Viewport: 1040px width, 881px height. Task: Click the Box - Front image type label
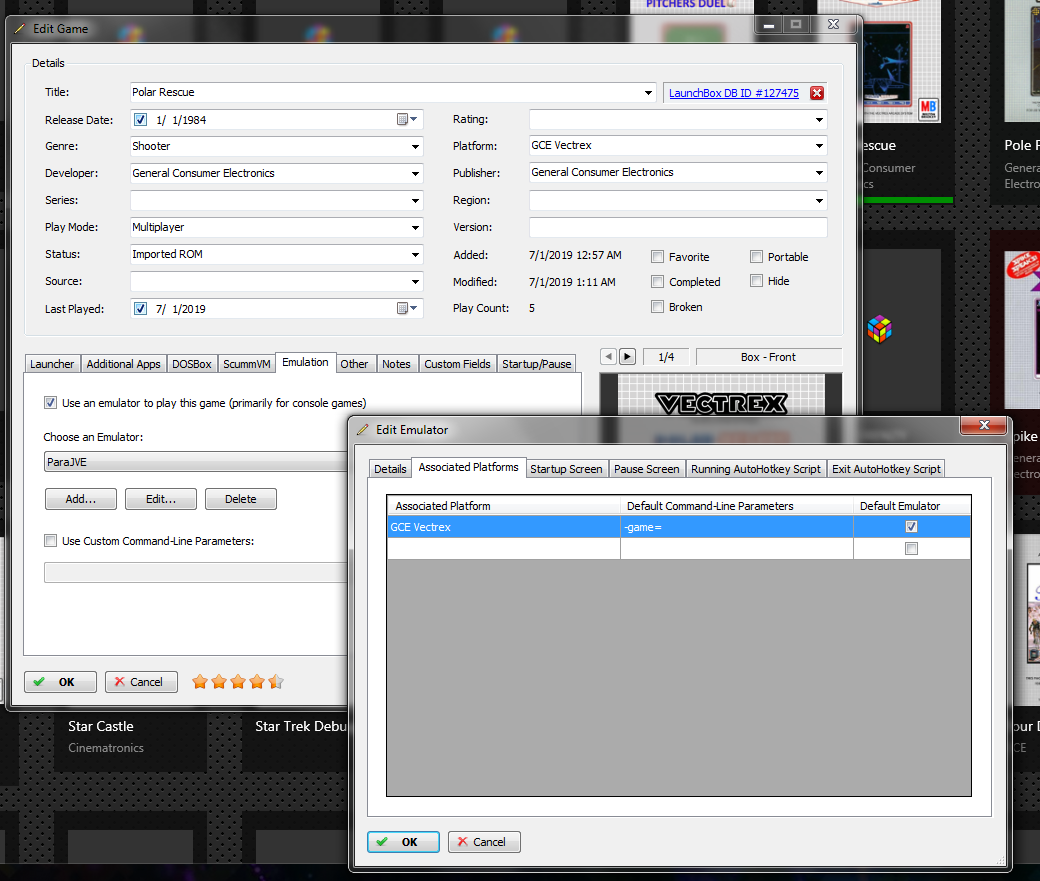[x=768, y=357]
